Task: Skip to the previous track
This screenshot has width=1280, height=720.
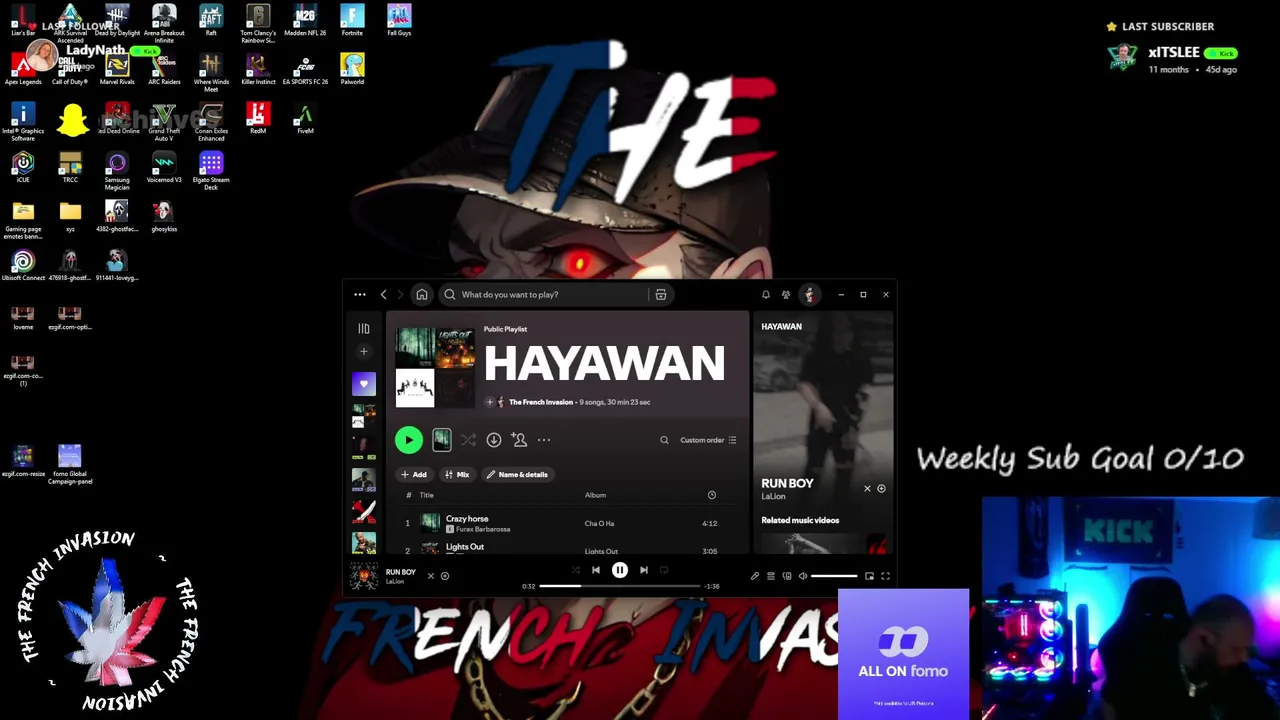Action: point(596,570)
